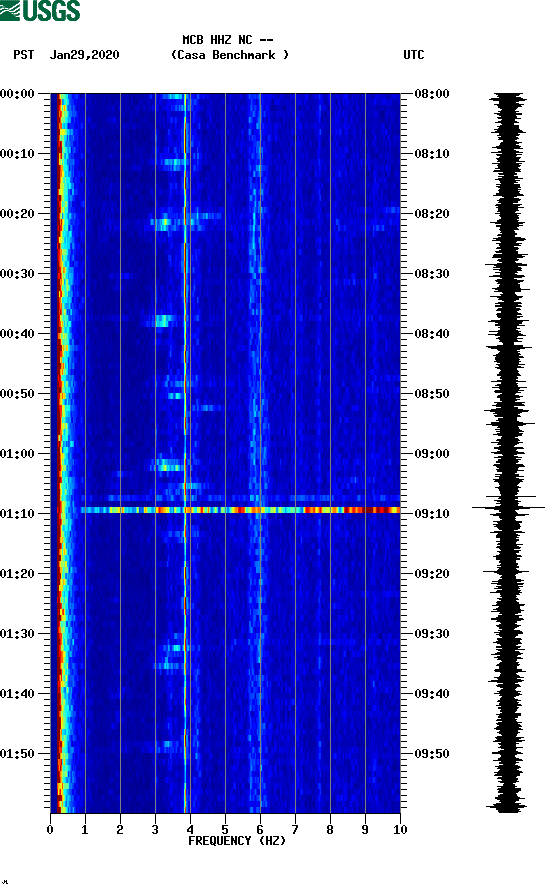Click the 2 Hz frequency tick label
This screenshot has width=552, height=893.
120,830
